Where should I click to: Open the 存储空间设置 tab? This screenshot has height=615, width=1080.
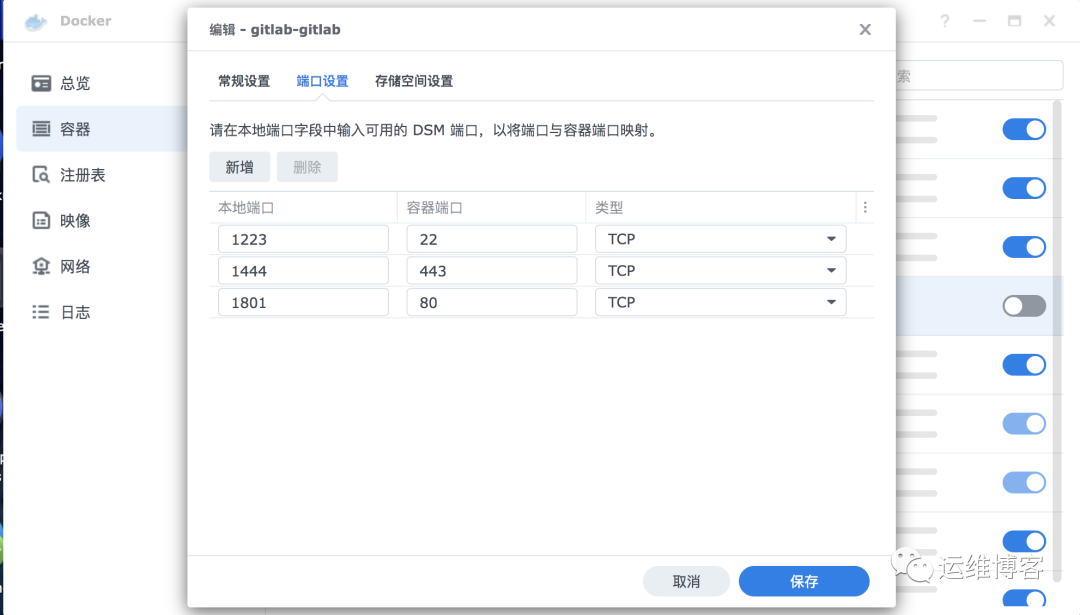(414, 81)
